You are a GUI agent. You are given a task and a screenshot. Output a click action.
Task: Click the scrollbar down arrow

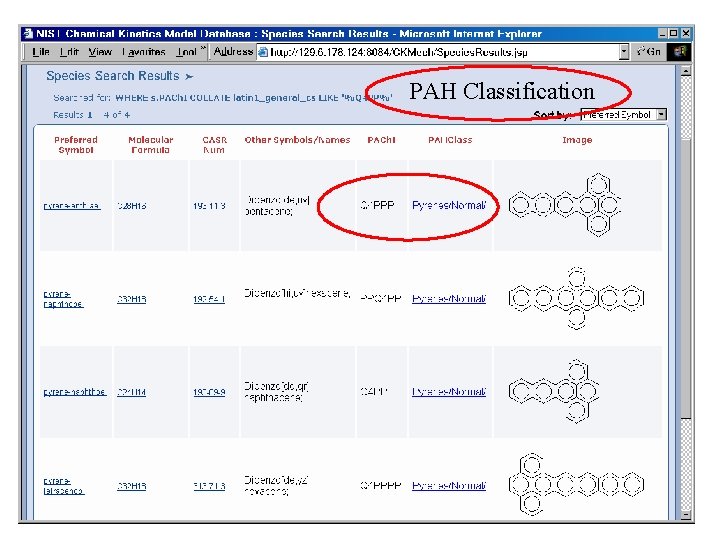click(686, 515)
